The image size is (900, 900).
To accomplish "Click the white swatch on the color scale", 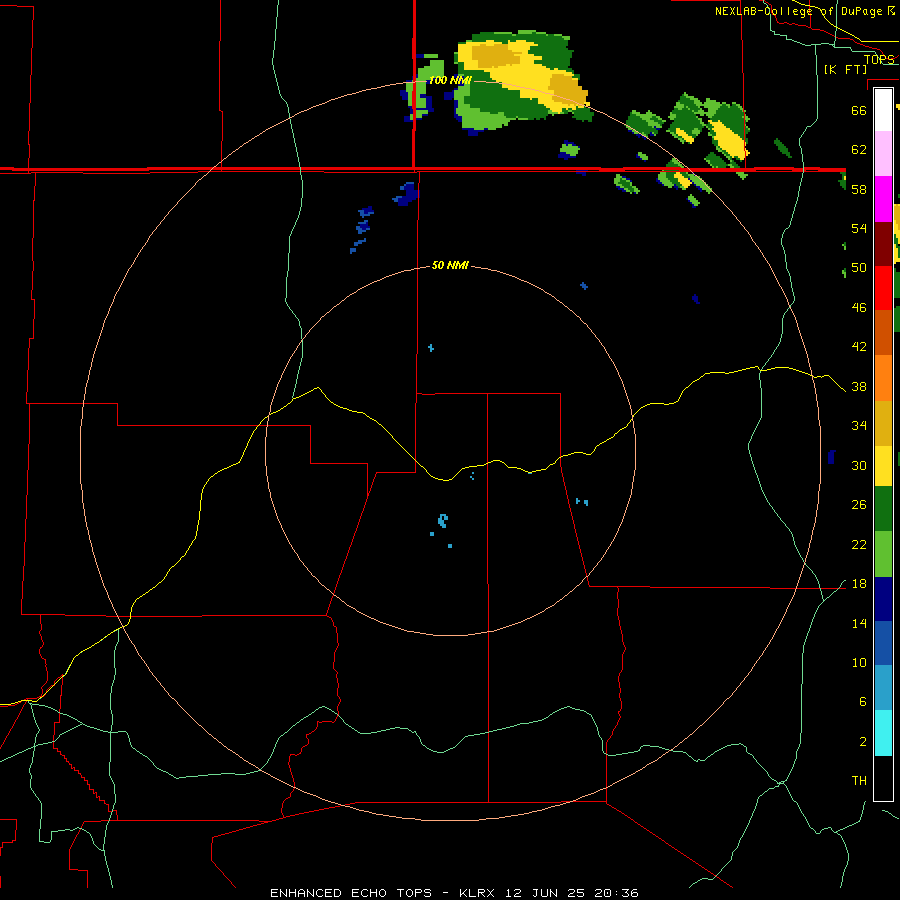I will (883, 110).
